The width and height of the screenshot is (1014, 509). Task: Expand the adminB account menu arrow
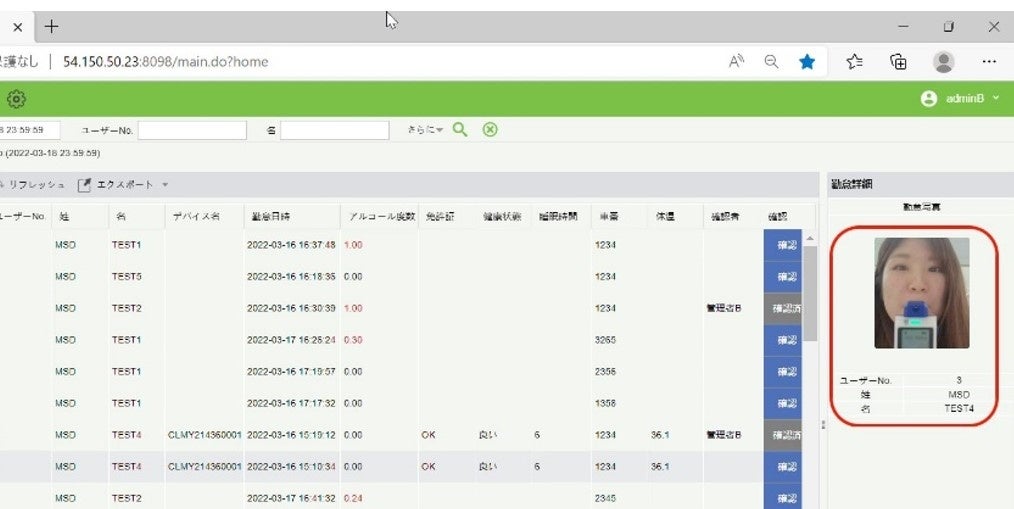(x=996, y=98)
